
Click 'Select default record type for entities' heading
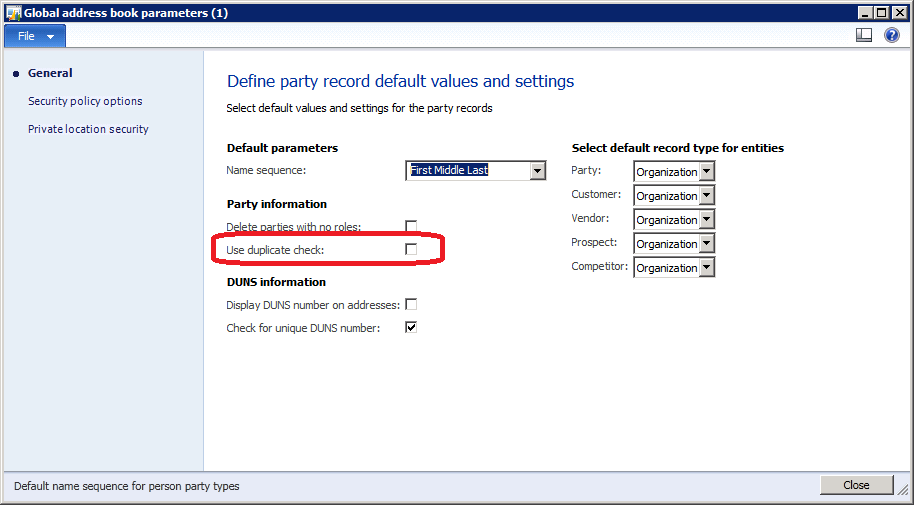click(x=677, y=148)
